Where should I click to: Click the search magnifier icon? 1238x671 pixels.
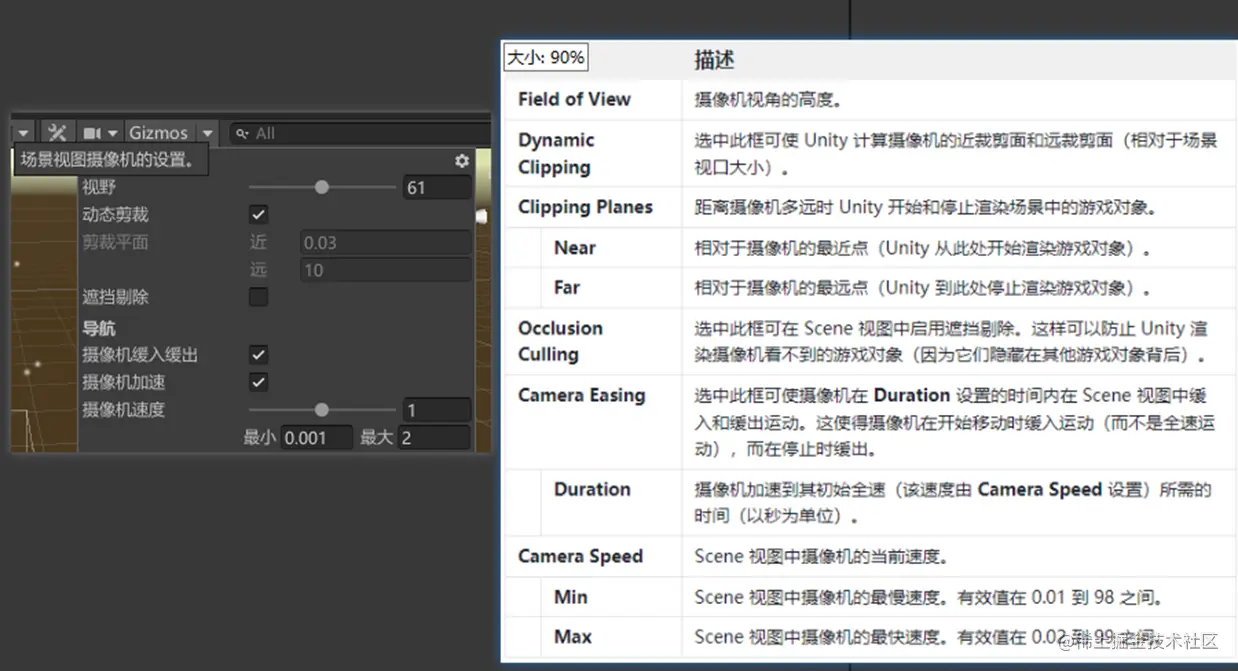[241, 133]
